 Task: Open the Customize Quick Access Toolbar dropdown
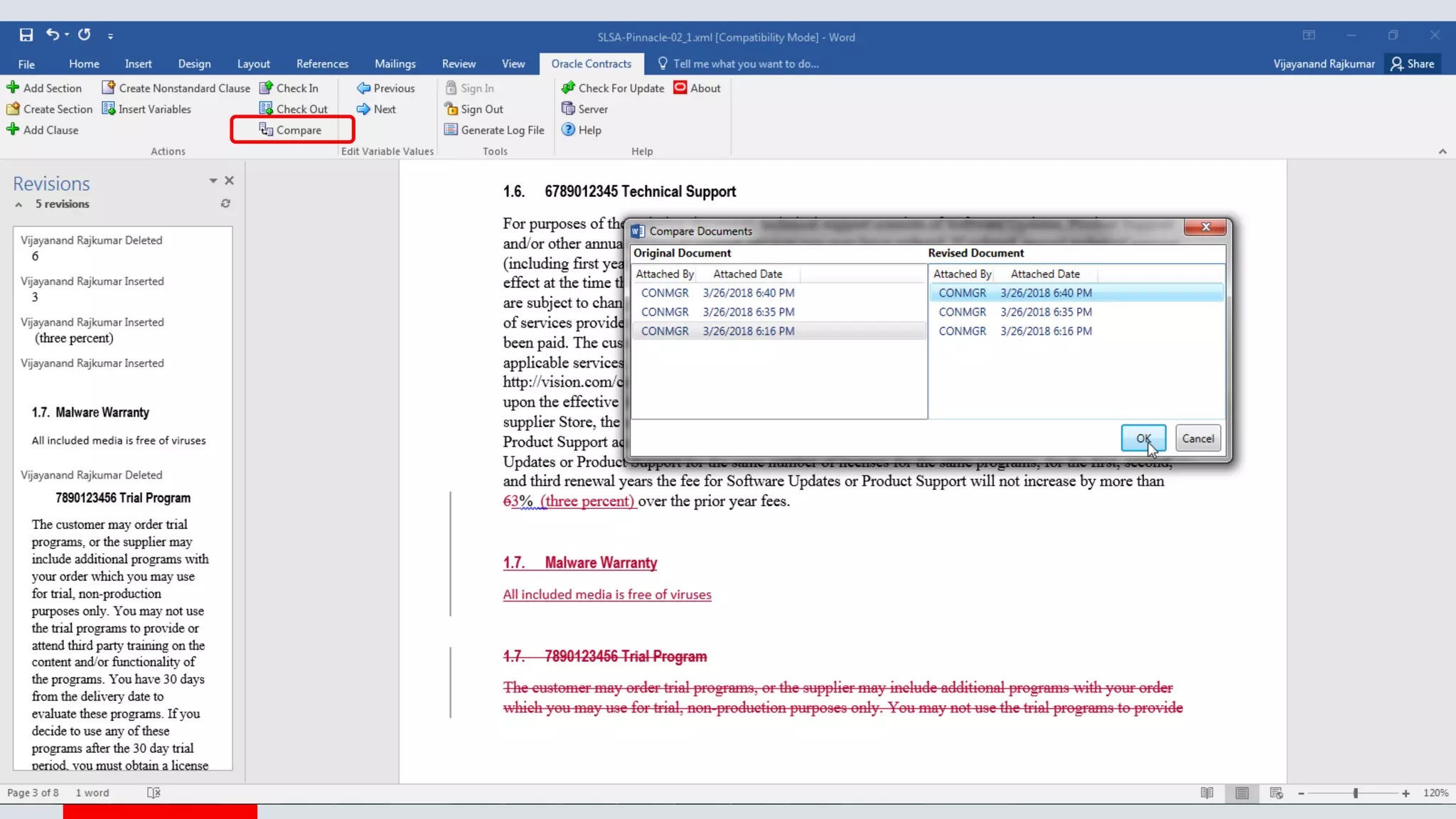110,36
